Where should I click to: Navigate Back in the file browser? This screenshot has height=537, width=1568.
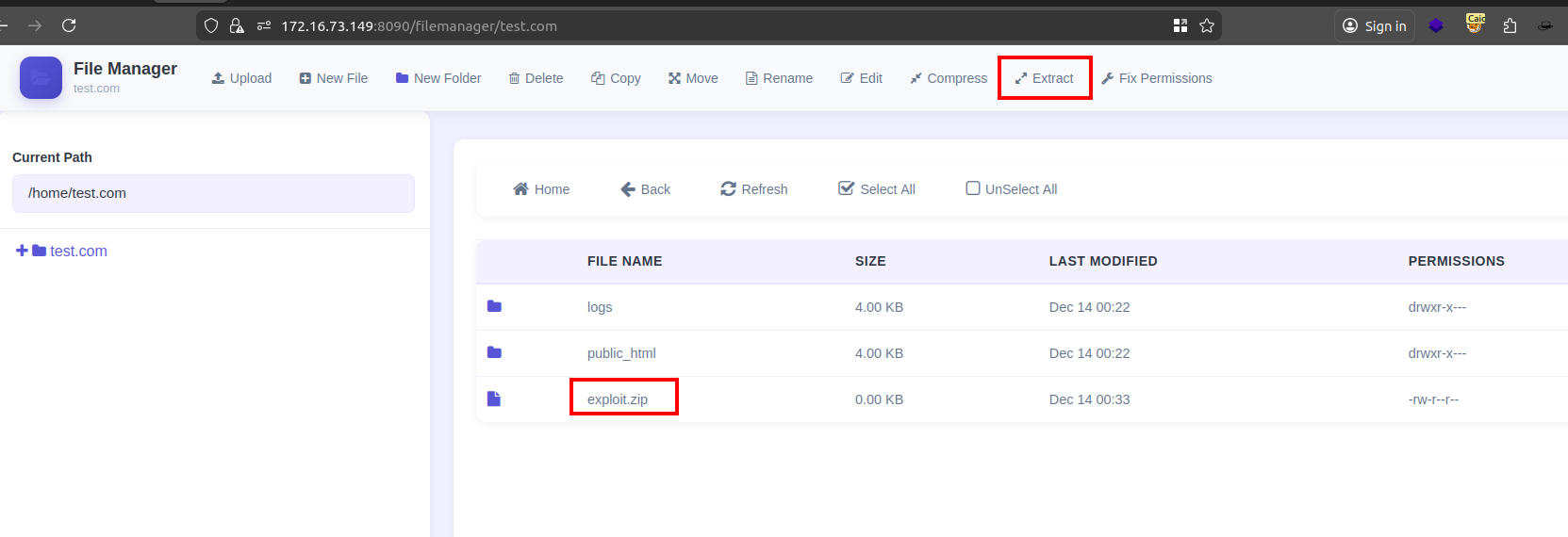[x=646, y=189]
